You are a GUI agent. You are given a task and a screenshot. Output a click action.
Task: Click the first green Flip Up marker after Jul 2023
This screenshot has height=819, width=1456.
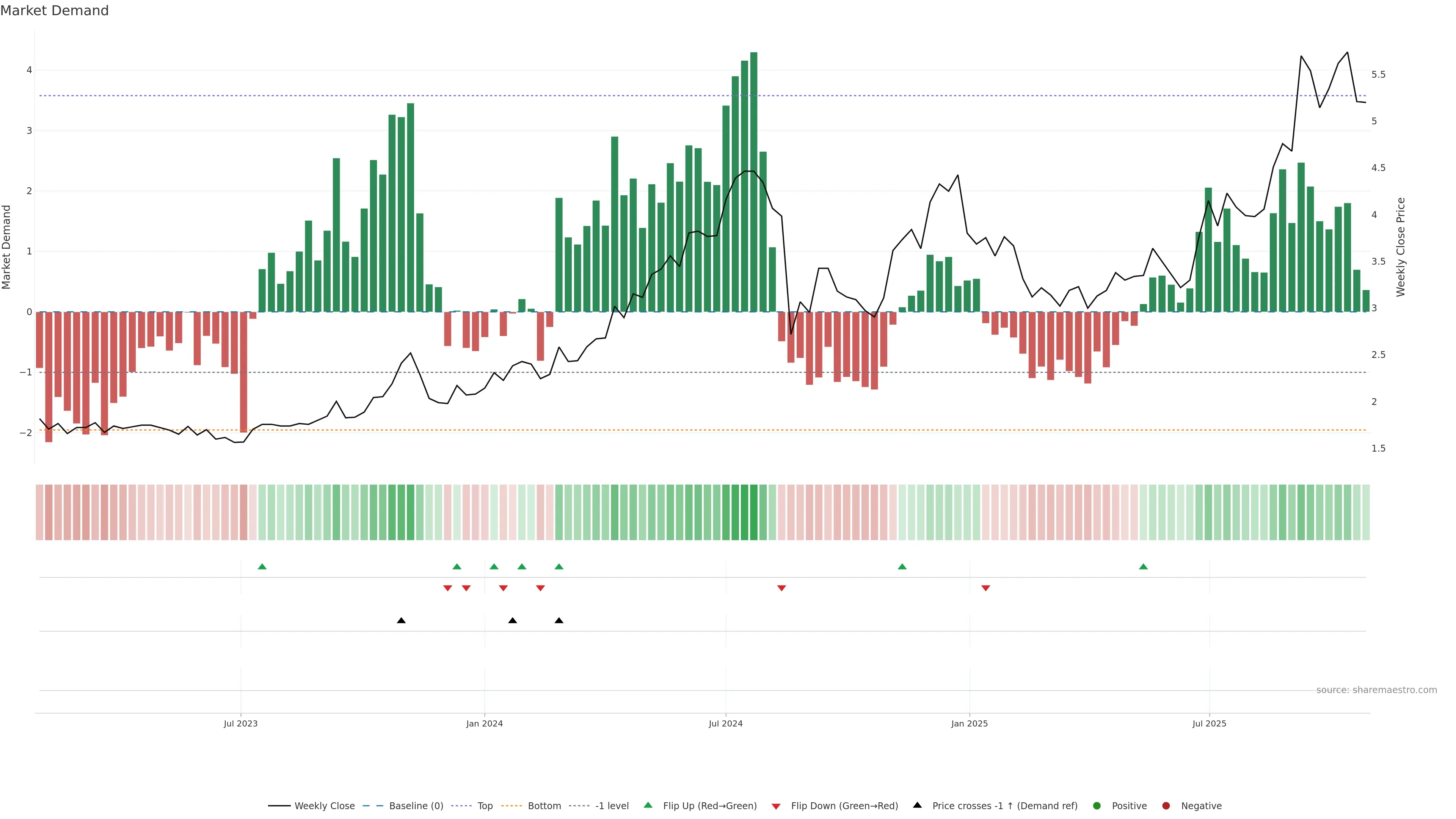coord(262,567)
